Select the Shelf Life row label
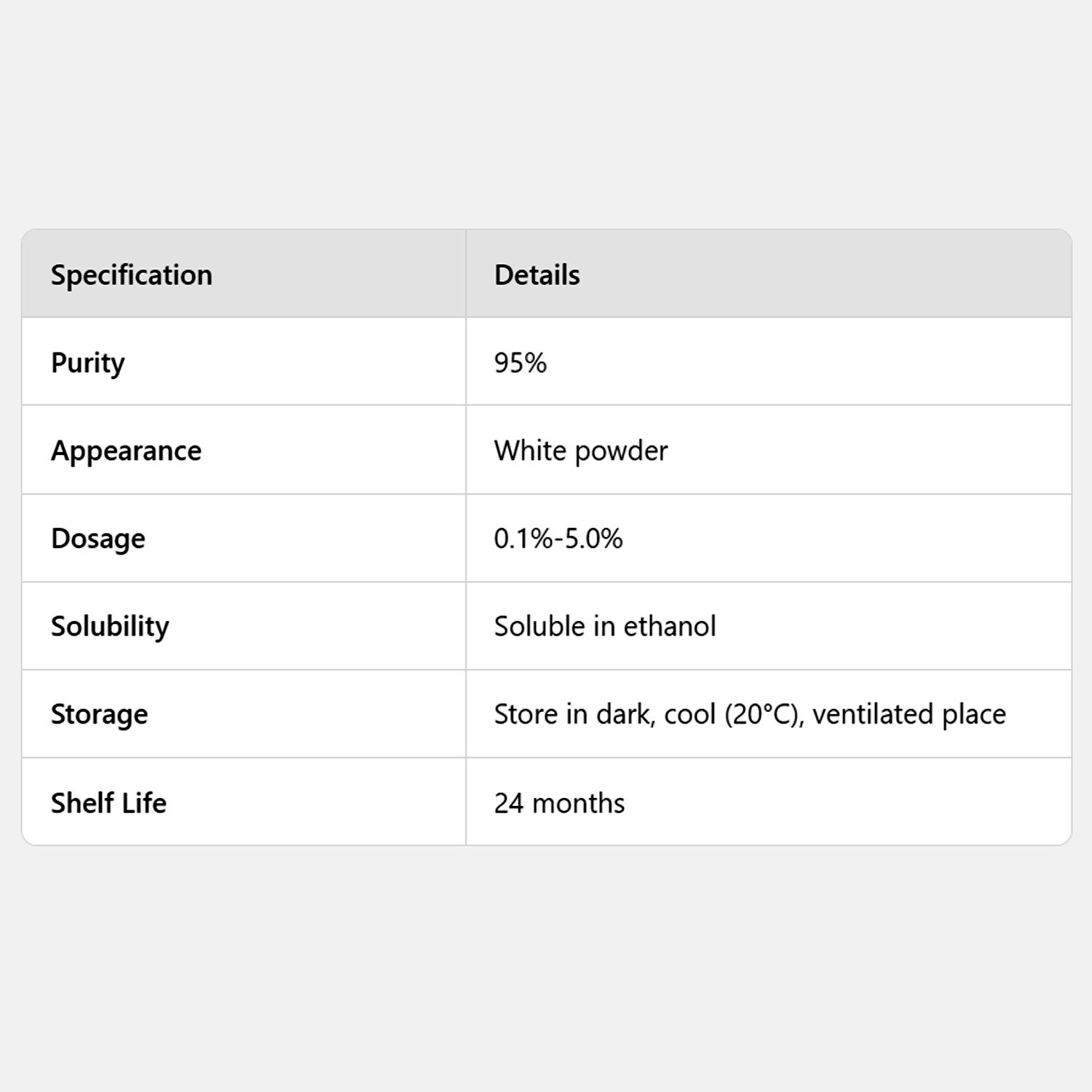 pyautogui.click(x=109, y=803)
